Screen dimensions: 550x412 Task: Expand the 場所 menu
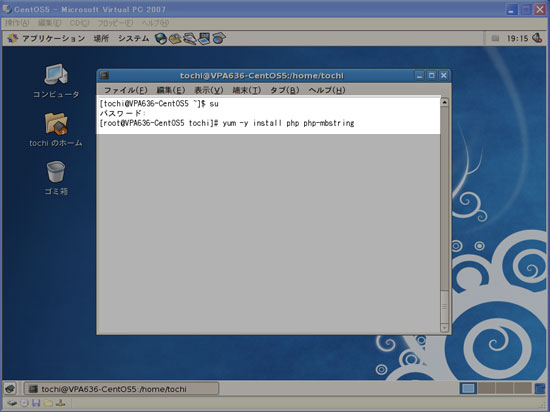click(x=101, y=38)
